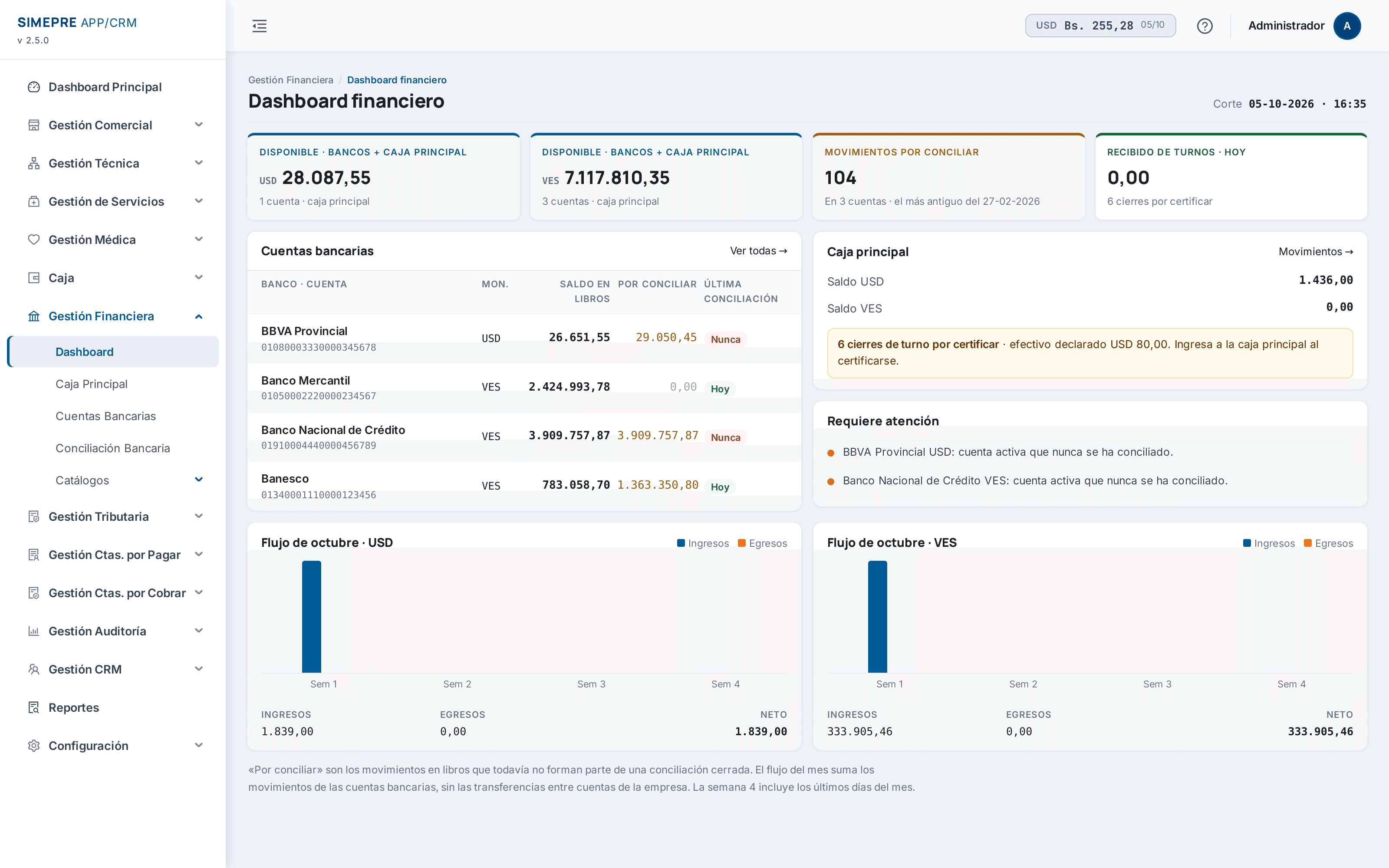Click the Gestión Tributaria document icon

click(34, 516)
